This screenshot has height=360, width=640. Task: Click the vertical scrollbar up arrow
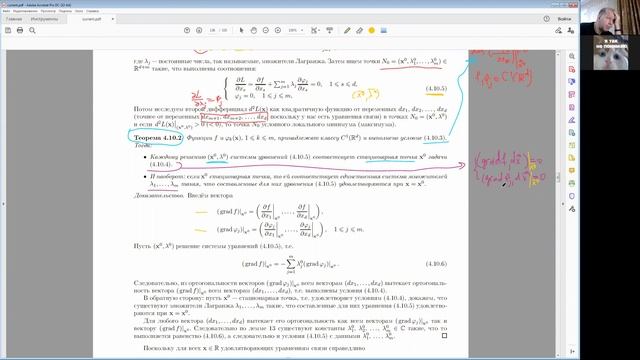558,54
